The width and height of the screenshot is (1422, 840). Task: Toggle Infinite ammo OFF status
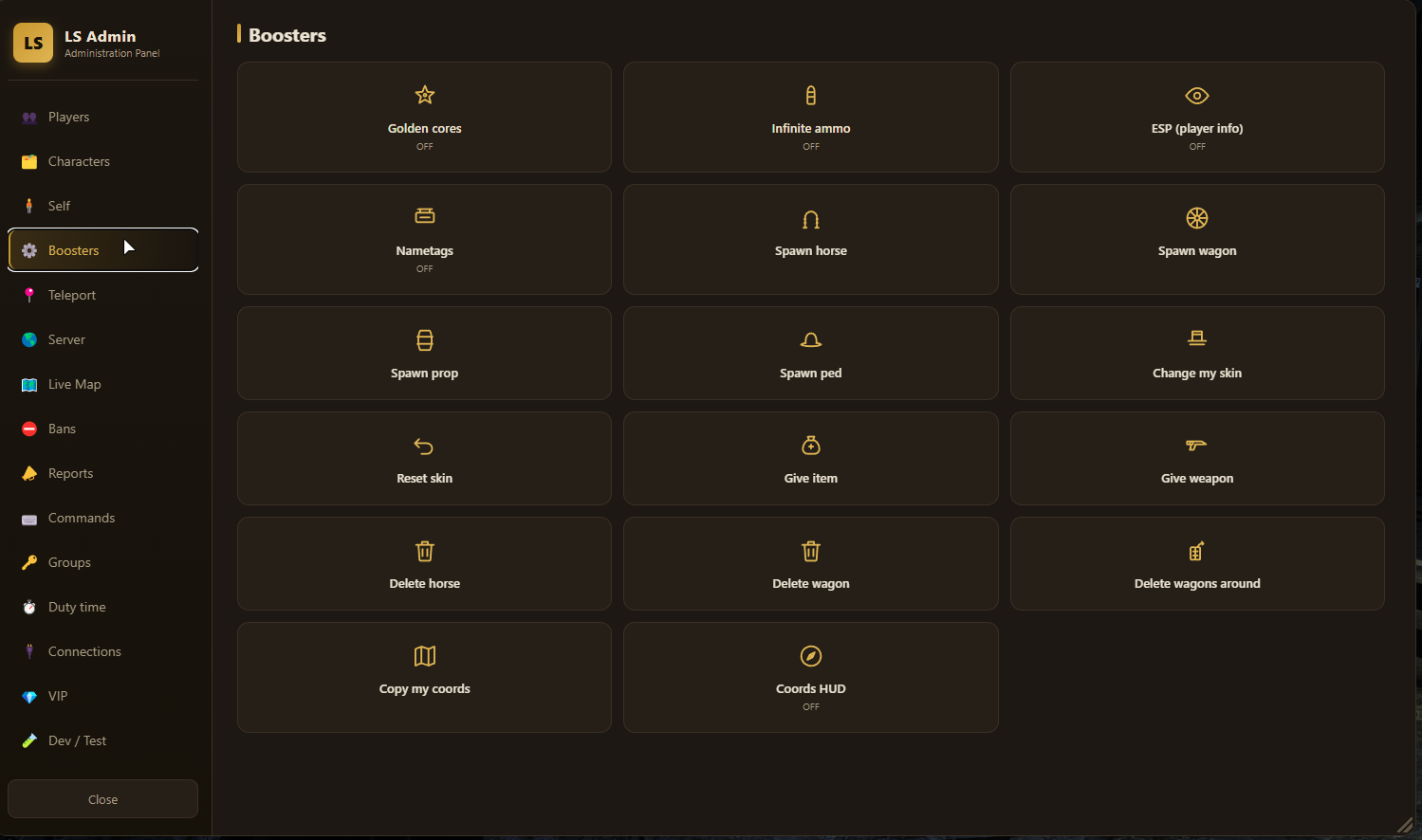coord(811,147)
